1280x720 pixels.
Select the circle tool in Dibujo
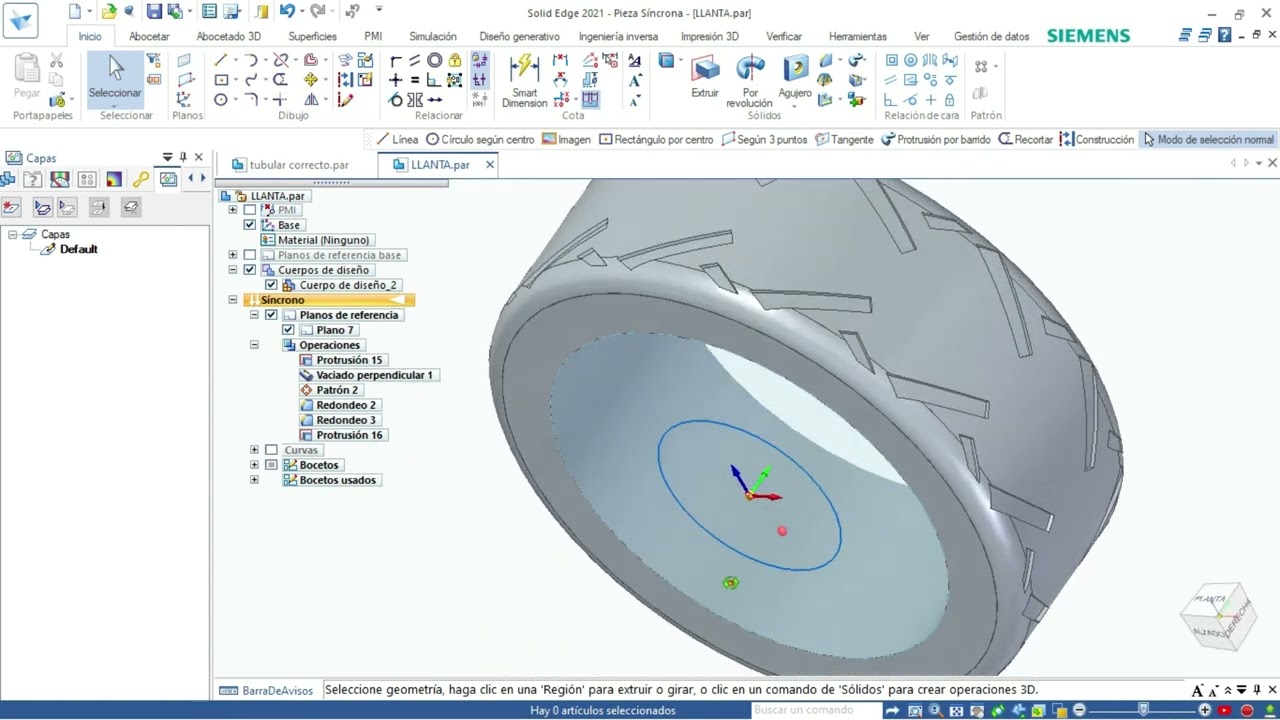(x=221, y=100)
